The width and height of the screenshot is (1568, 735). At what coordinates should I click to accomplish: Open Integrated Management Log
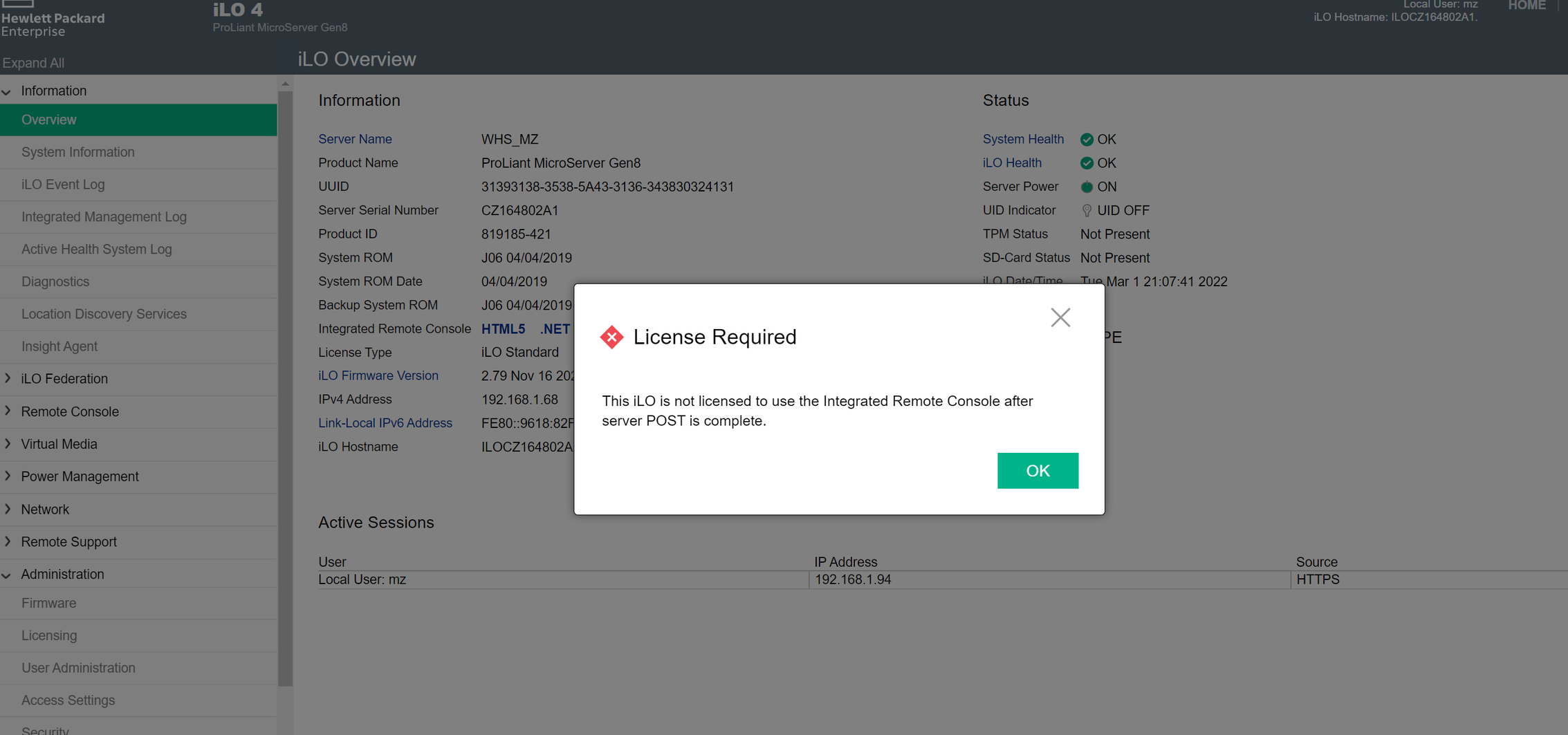[138, 217]
